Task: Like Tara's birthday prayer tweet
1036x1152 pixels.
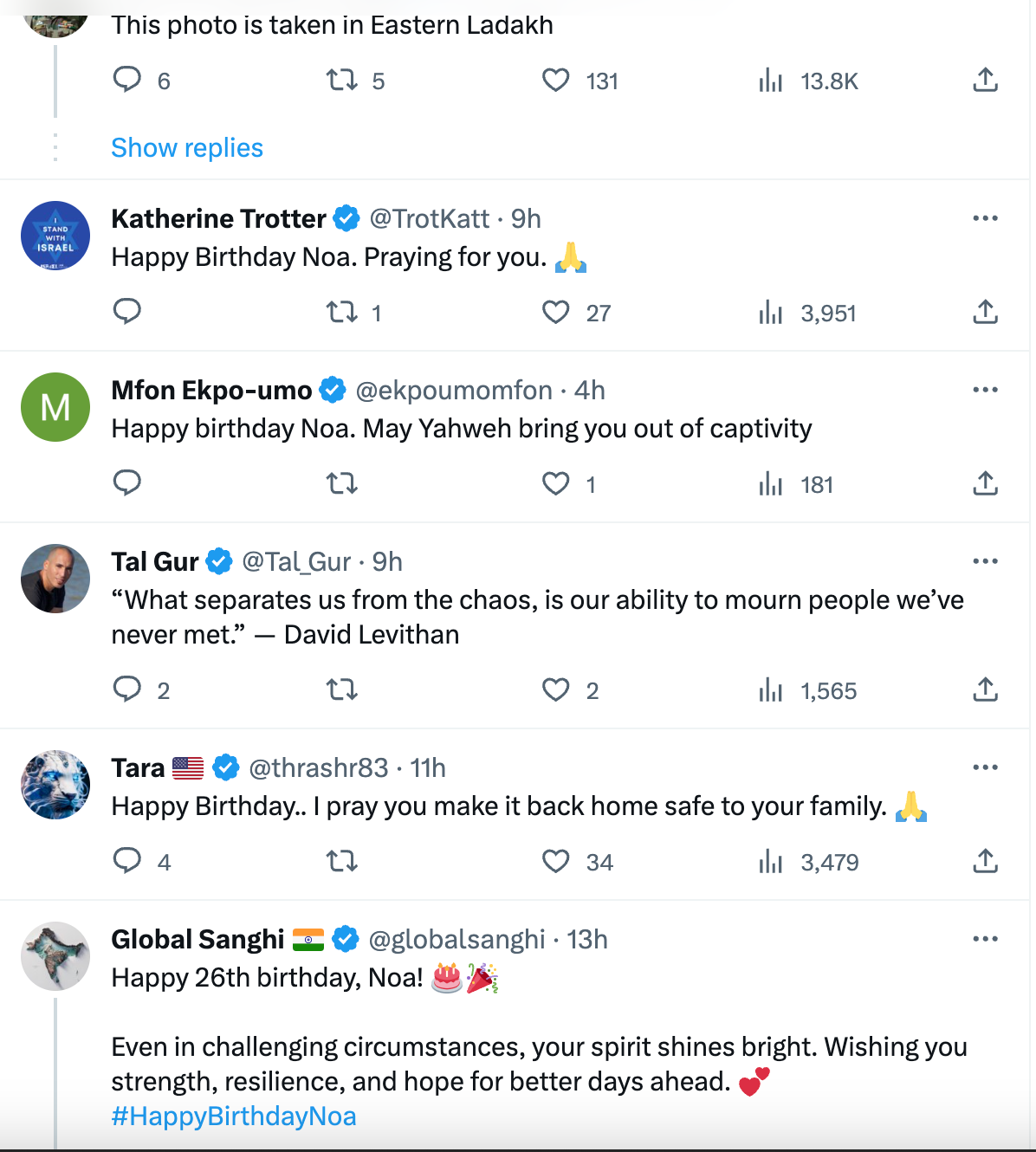Action: pyautogui.click(x=556, y=862)
